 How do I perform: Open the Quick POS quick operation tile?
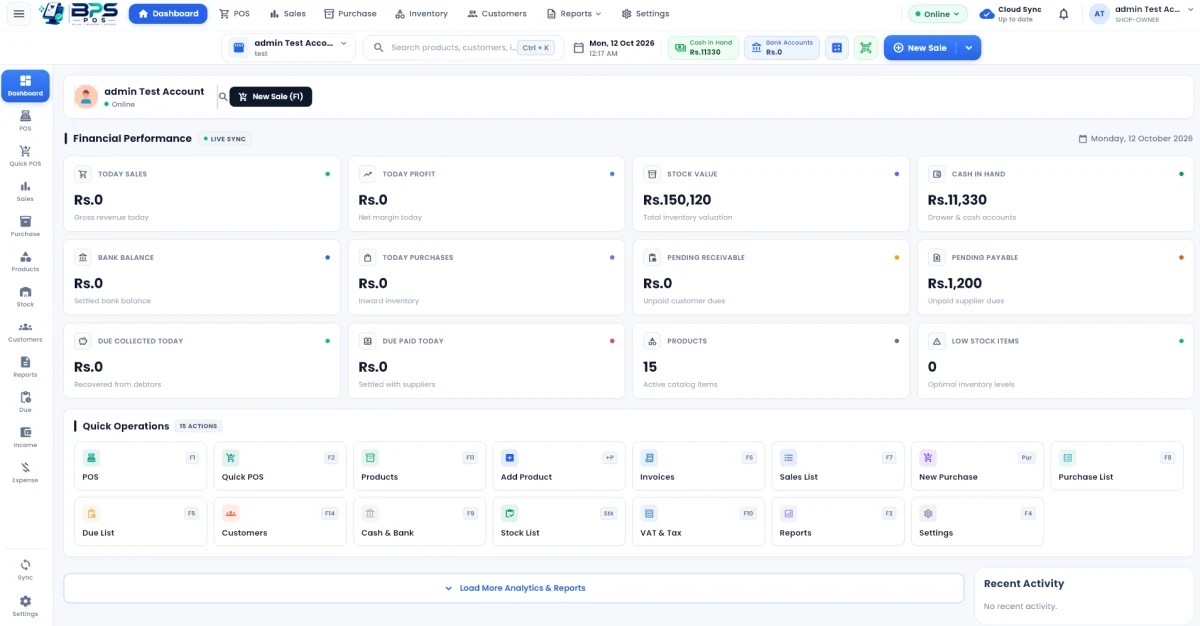pyautogui.click(x=280, y=466)
